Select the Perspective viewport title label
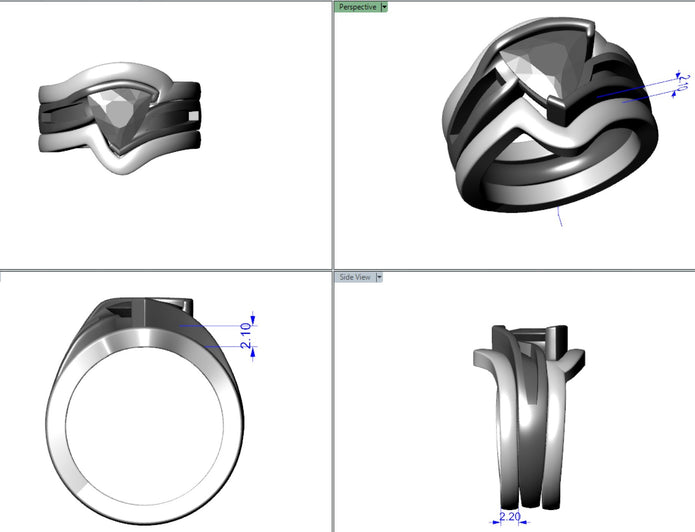 pyautogui.click(x=358, y=7)
